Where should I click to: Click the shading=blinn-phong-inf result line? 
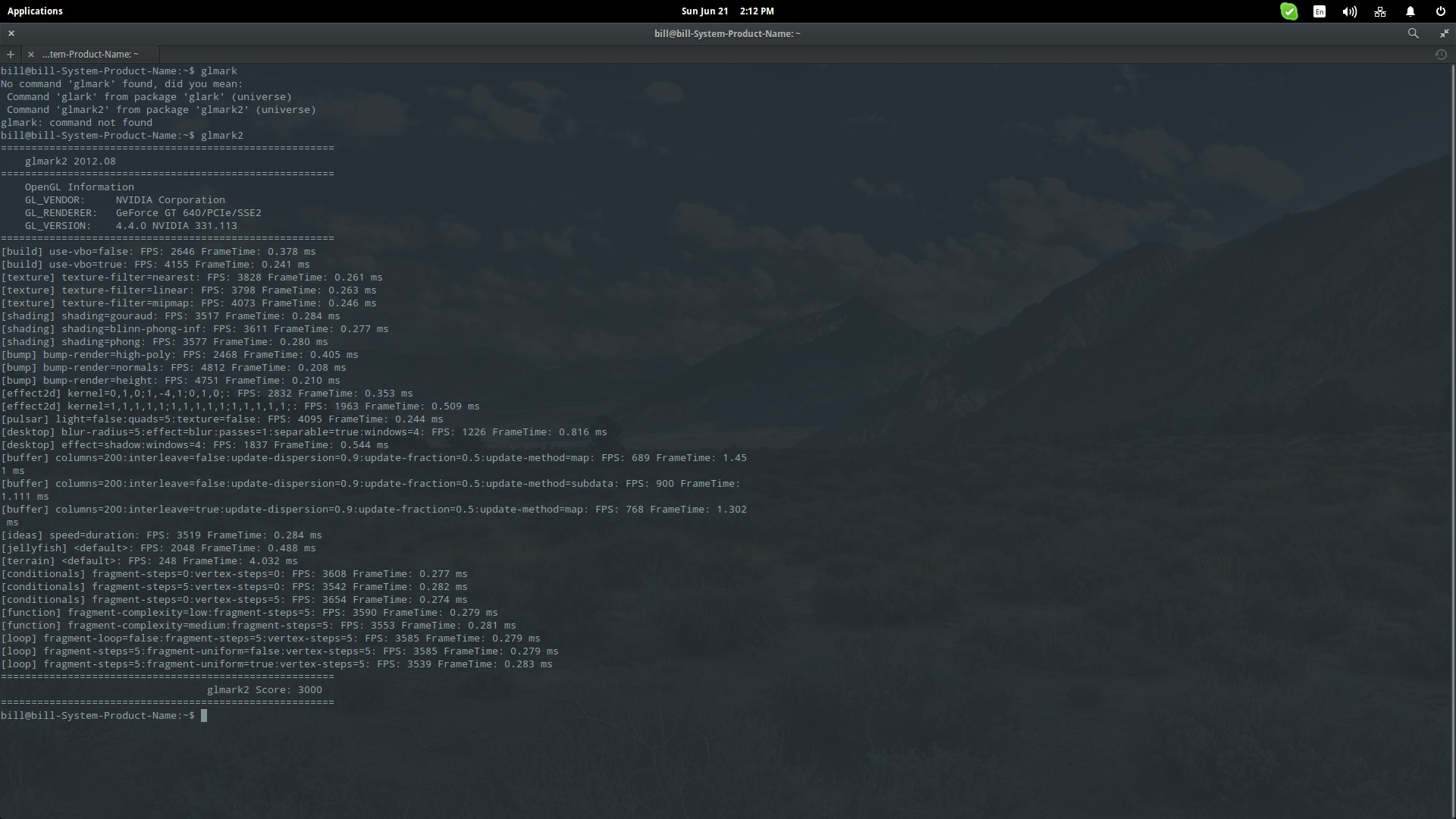(x=195, y=328)
